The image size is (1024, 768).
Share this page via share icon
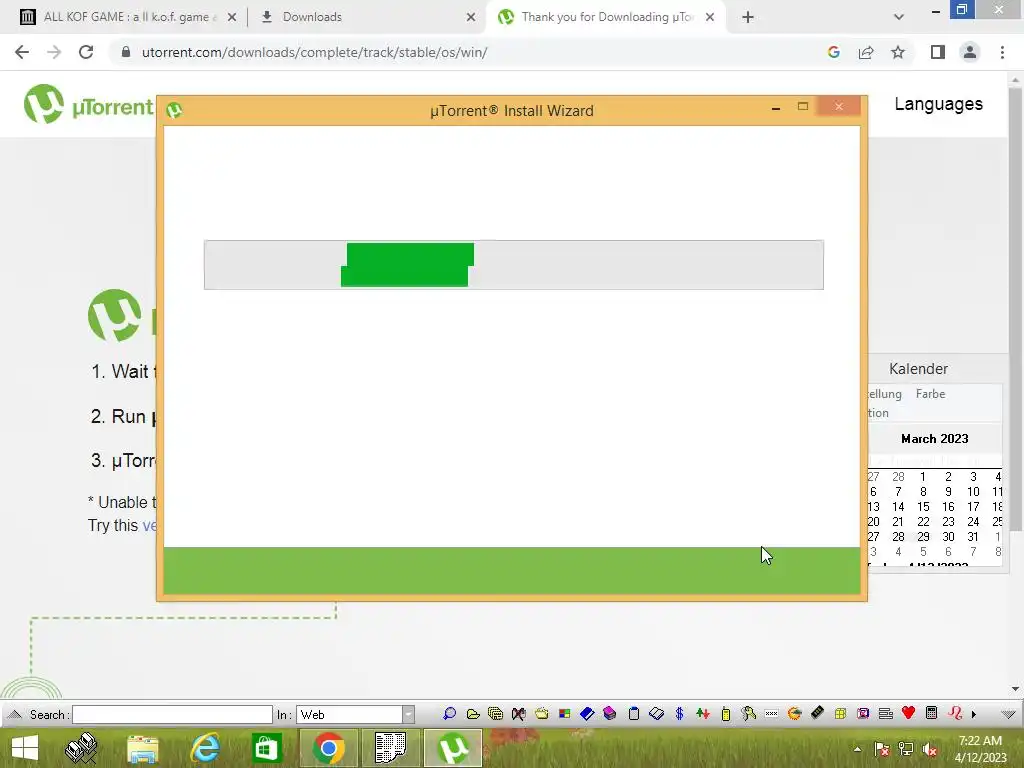(866, 52)
